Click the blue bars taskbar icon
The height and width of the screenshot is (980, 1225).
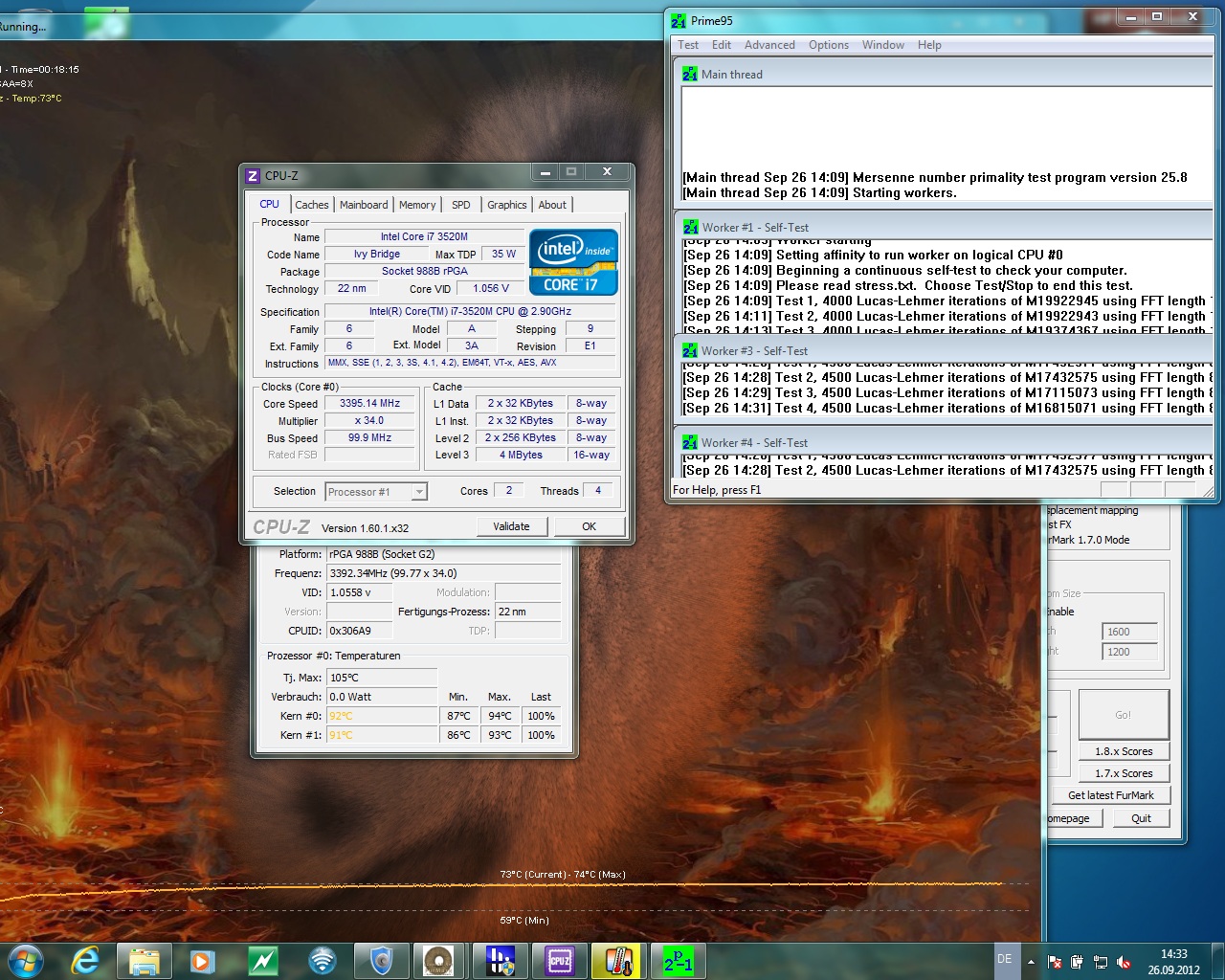(500, 960)
